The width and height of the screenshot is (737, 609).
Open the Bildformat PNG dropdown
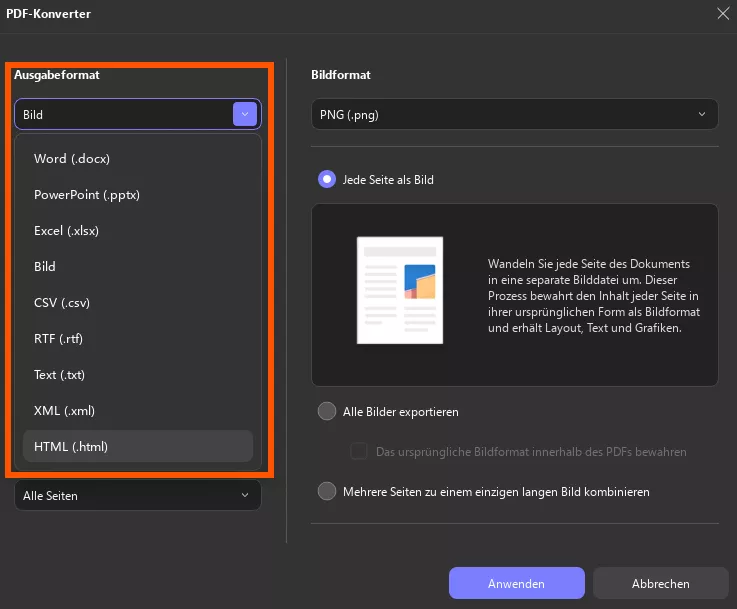(515, 114)
